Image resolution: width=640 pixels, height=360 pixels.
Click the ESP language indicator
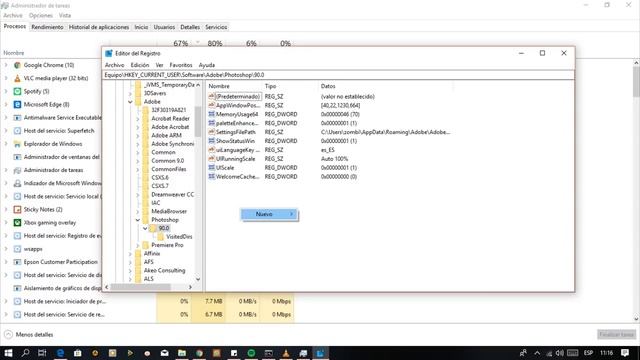tap(588, 353)
